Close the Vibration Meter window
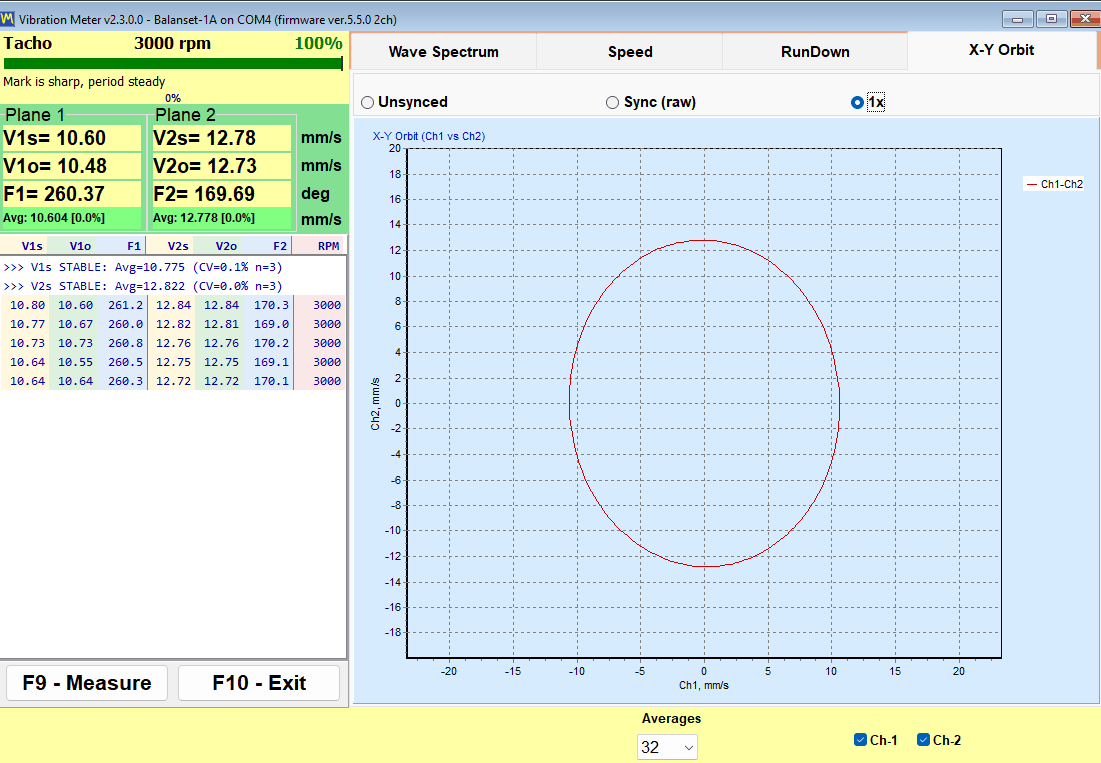Screen dimensions: 1101x763 (x=1085, y=19)
